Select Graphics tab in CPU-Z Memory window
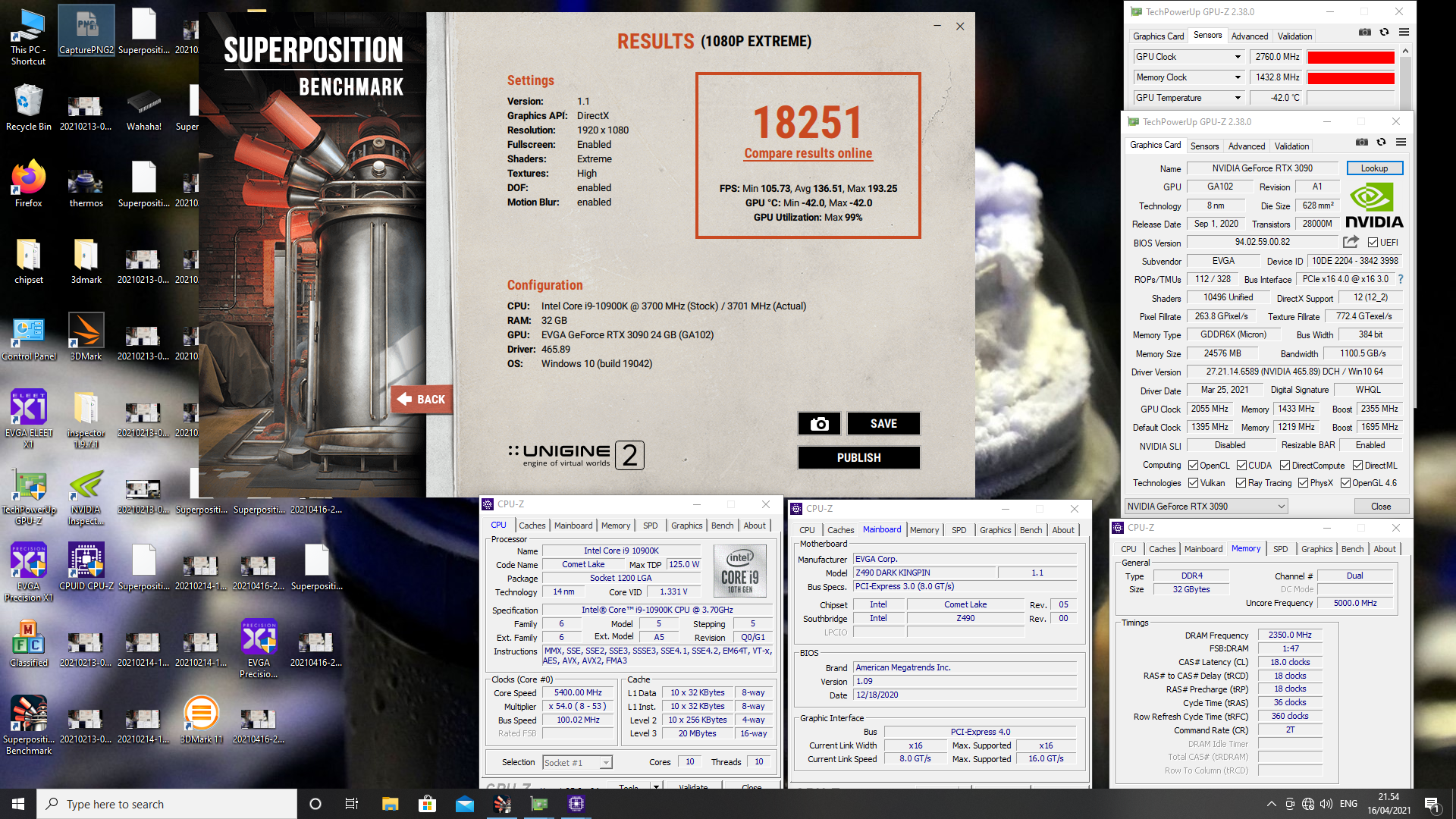 pos(1316,549)
